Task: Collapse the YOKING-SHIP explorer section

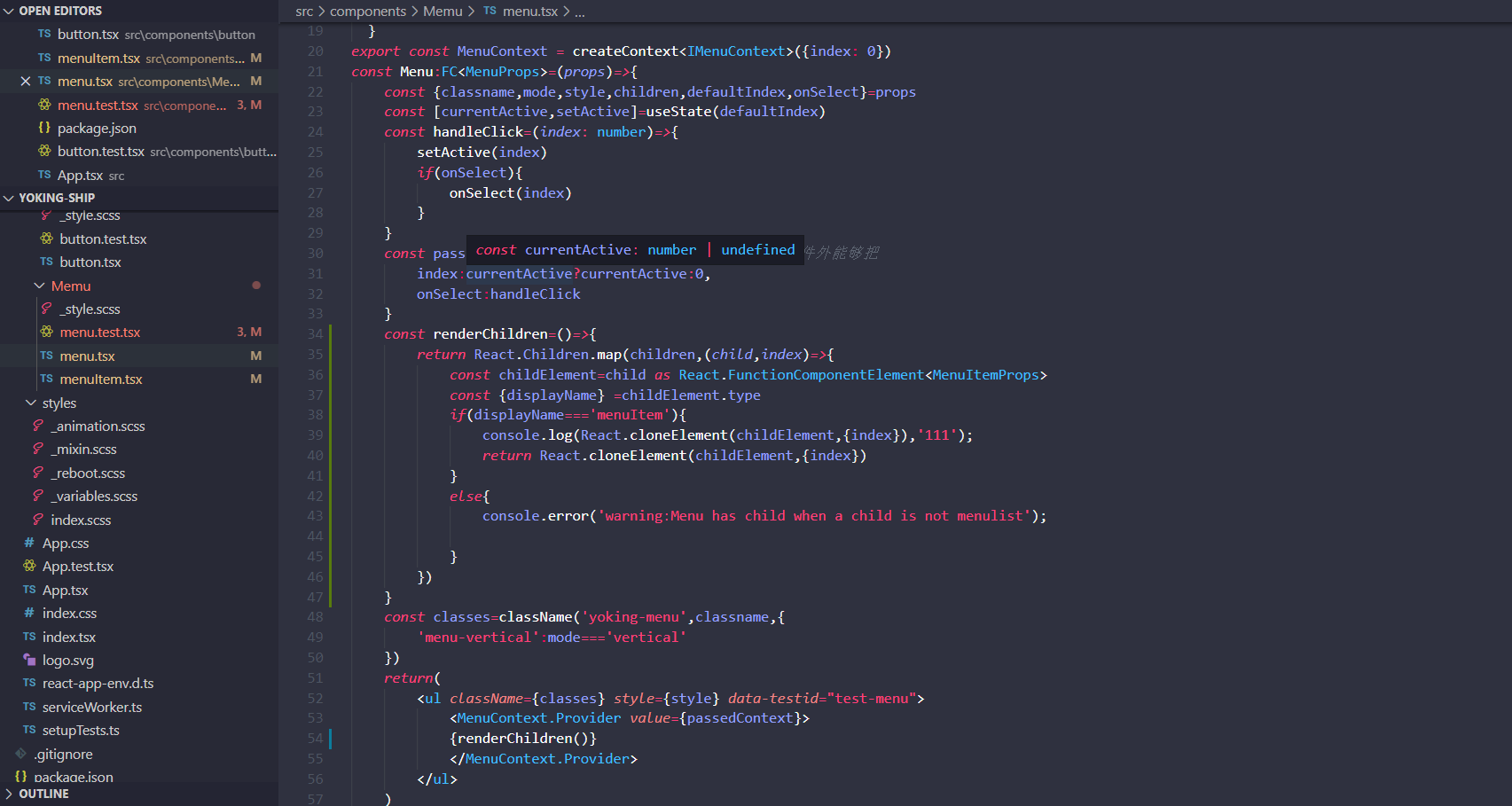Action: [9, 198]
